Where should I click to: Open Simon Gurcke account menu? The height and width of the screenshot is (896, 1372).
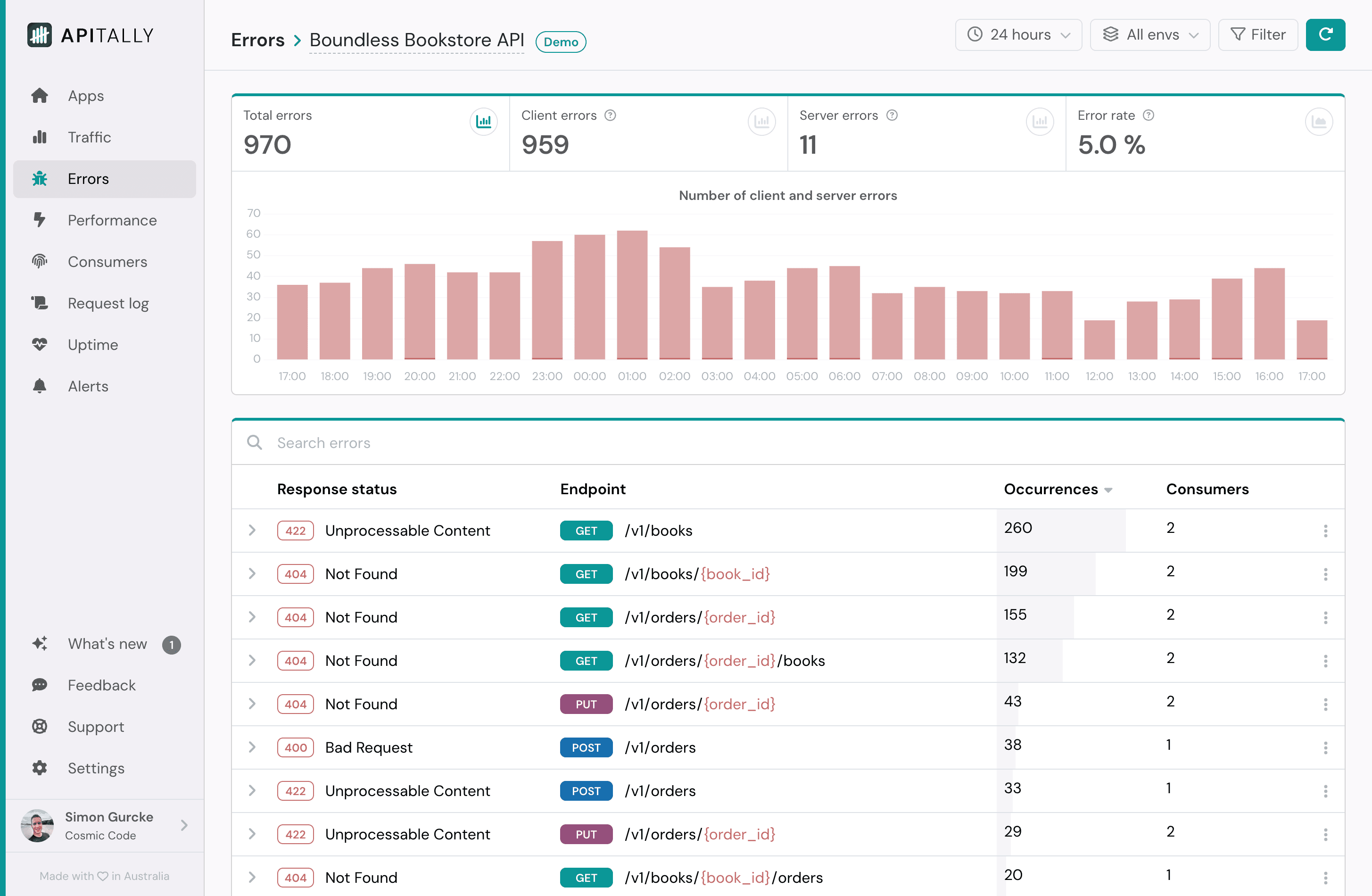point(104,826)
